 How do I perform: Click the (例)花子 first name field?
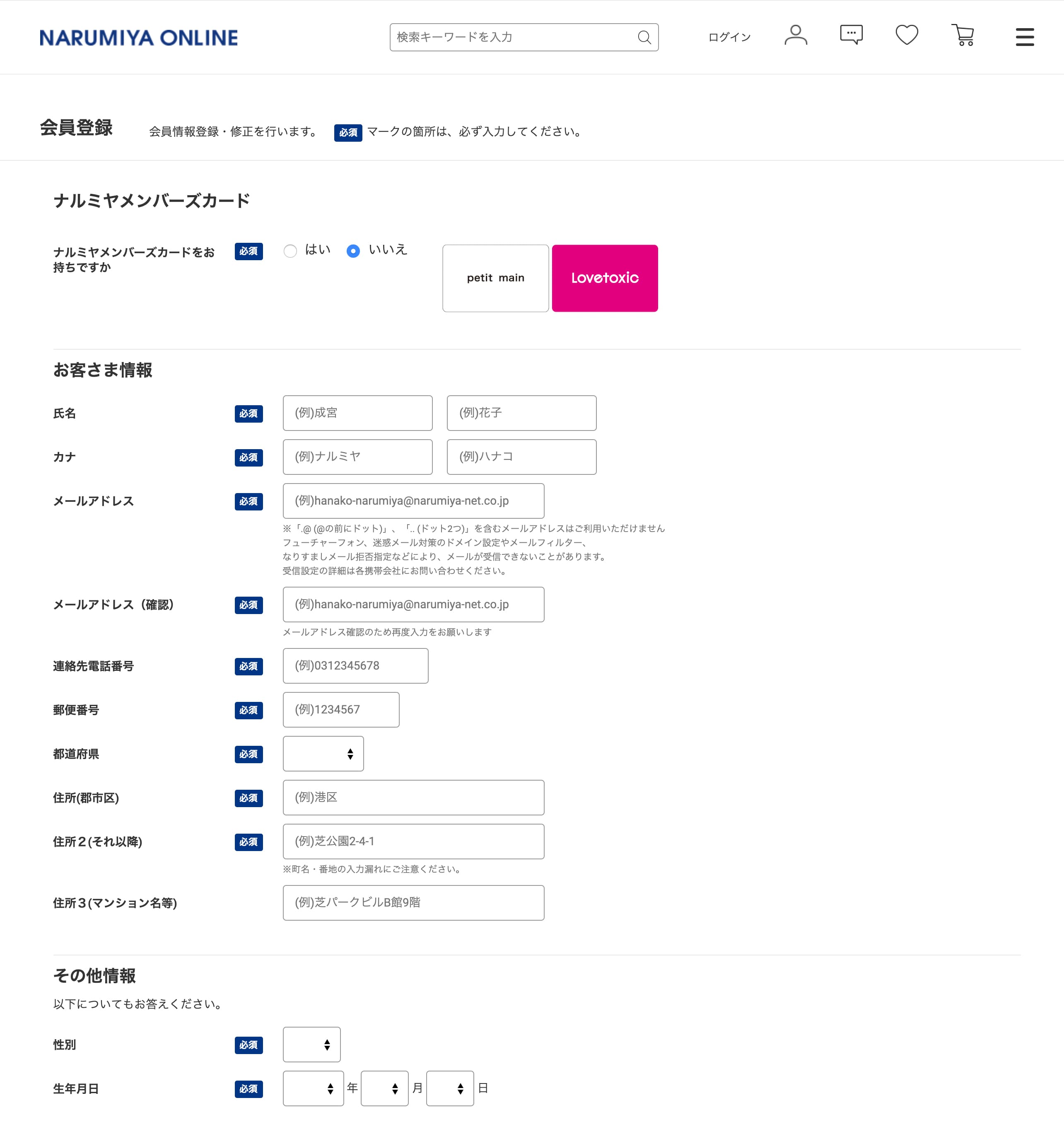521,413
